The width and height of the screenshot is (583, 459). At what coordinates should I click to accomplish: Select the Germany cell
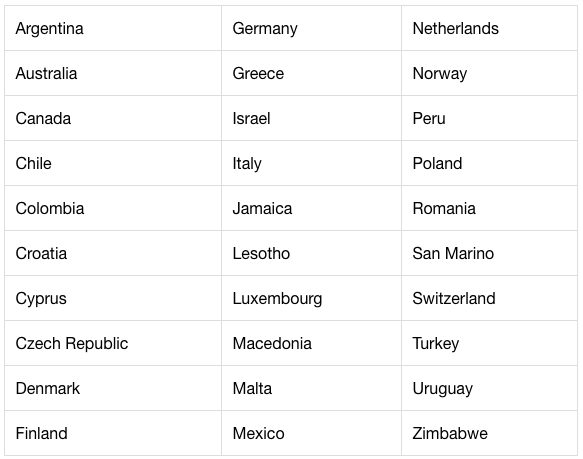312,28
